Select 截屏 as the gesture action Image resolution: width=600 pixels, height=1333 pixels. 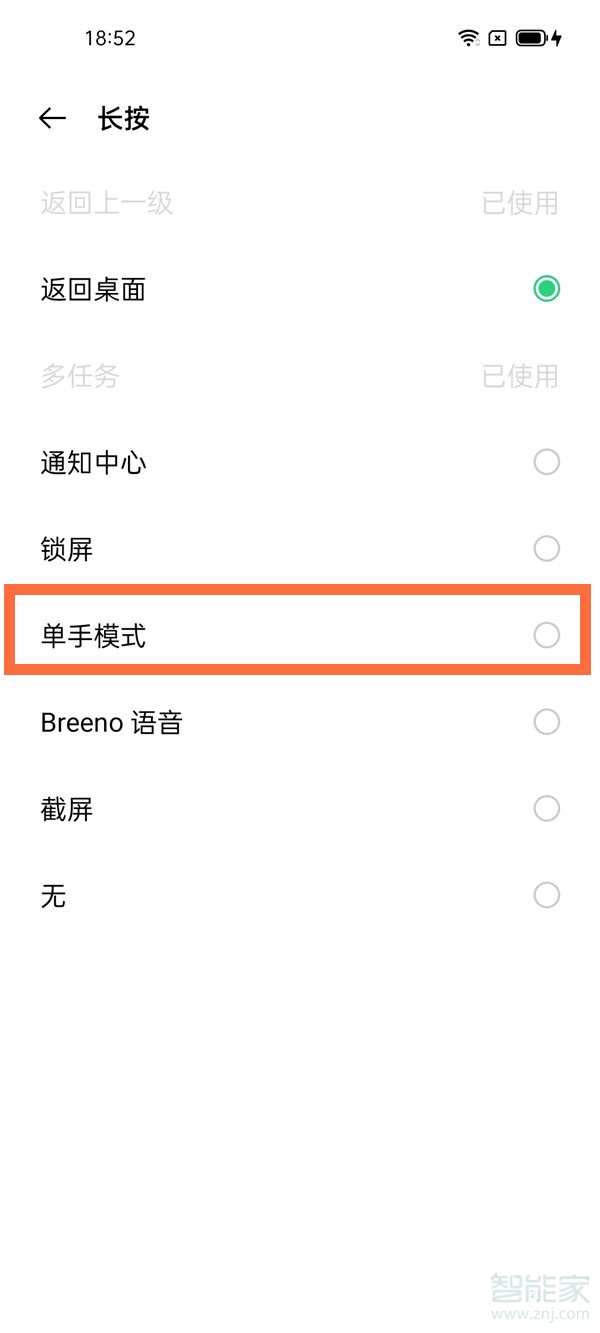(546, 808)
